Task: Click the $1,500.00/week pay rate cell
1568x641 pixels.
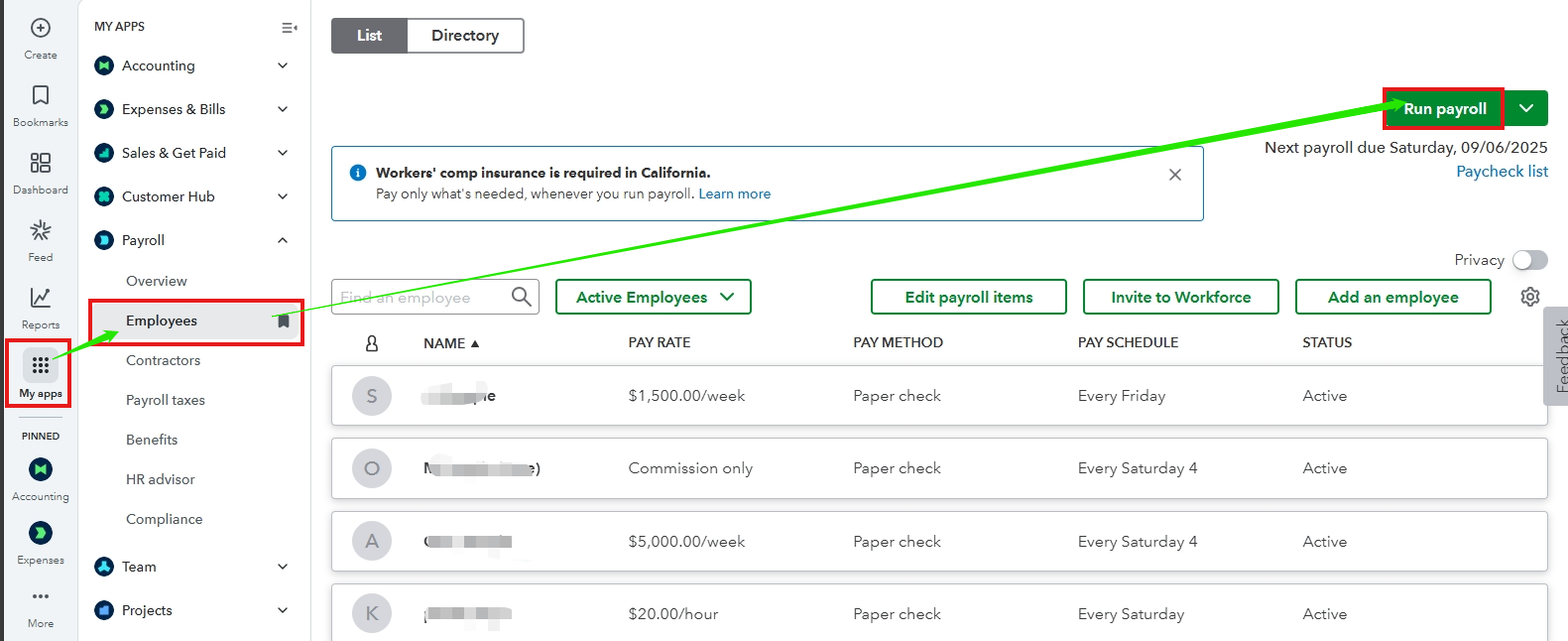Action: tap(686, 396)
